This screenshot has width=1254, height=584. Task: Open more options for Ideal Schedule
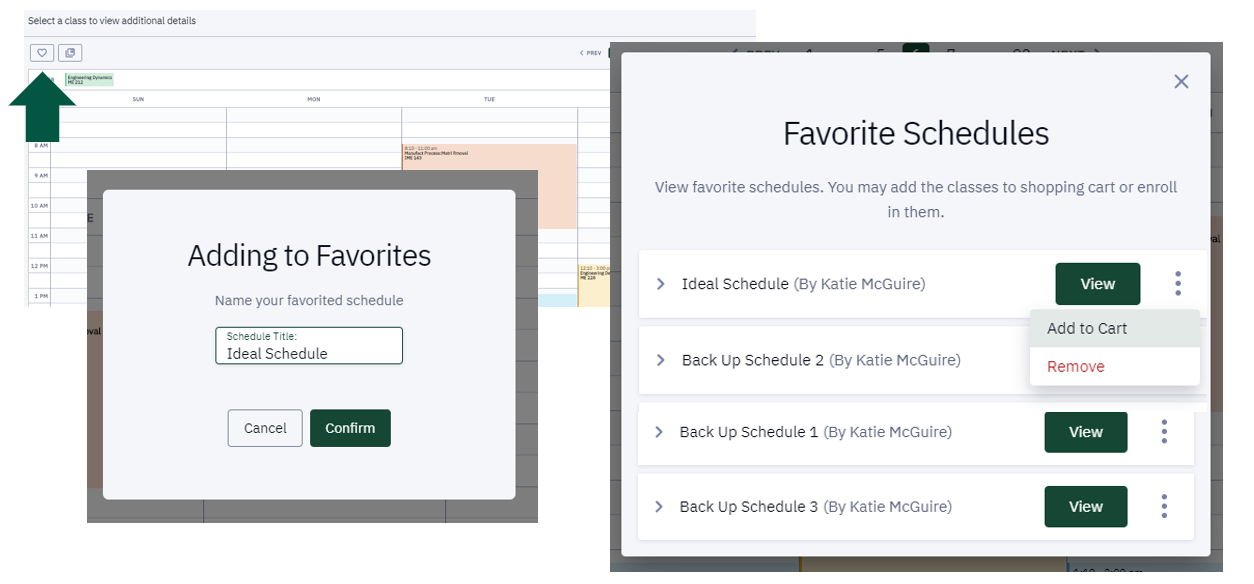pos(1178,284)
